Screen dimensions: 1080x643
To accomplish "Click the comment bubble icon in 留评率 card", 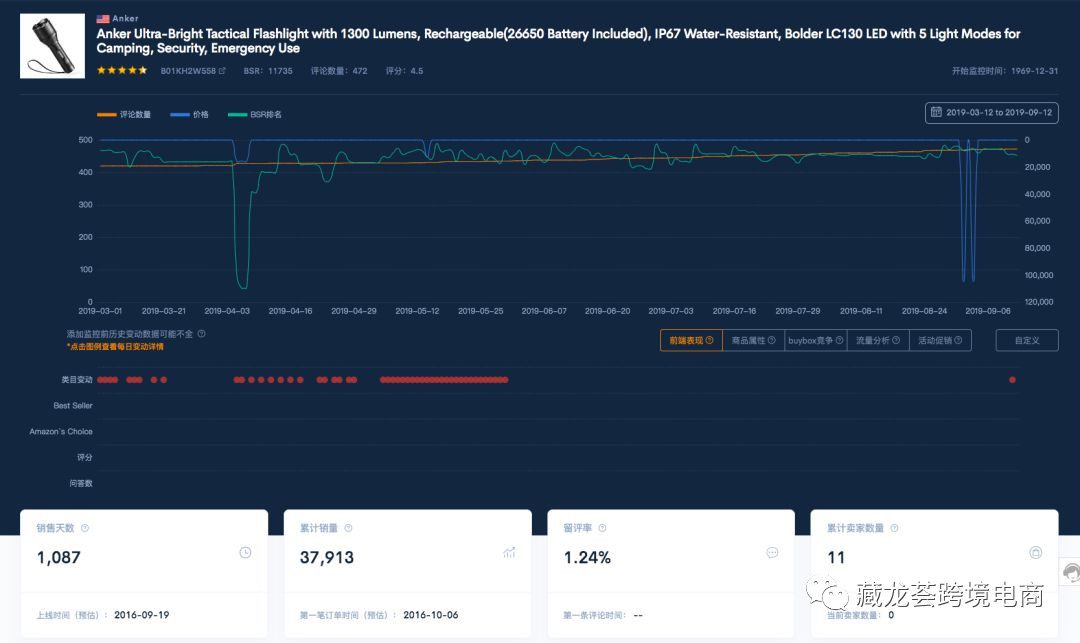I will pos(772,553).
